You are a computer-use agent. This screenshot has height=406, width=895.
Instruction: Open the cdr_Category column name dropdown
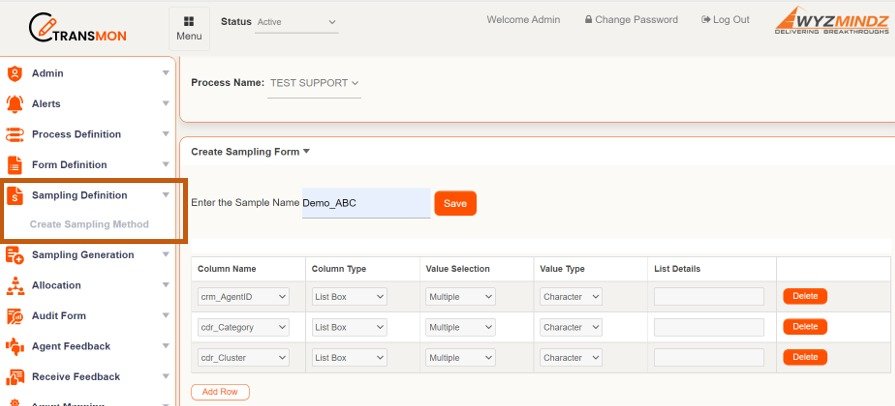(x=243, y=327)
